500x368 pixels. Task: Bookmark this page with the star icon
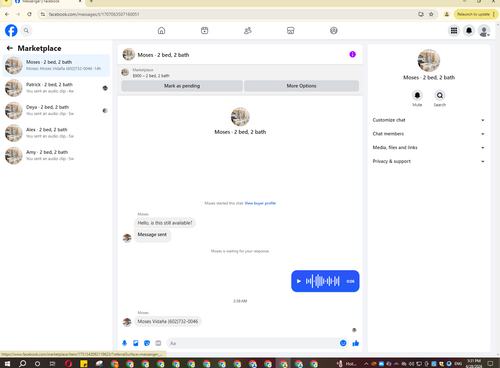pos(431,14)
